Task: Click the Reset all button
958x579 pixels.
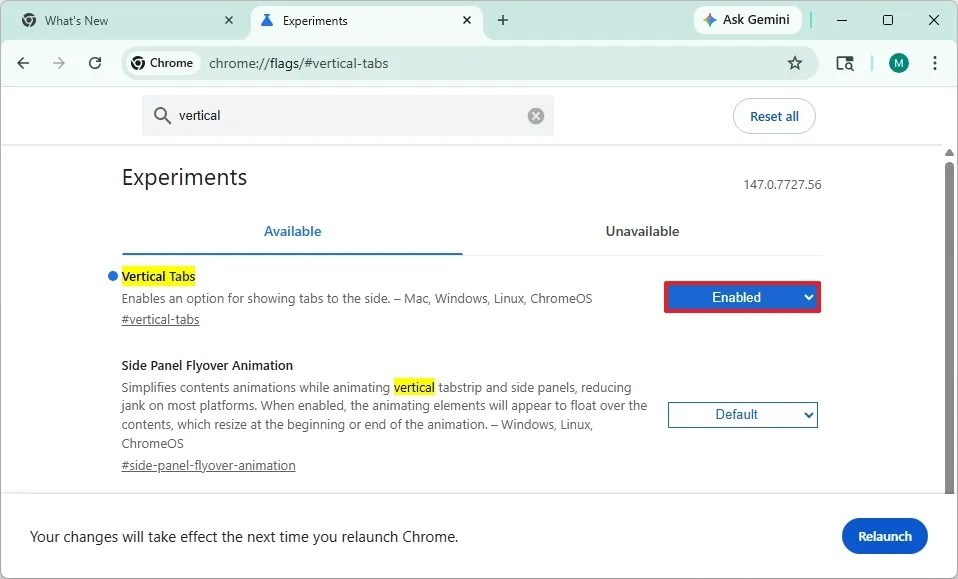Action: [774, 115]
